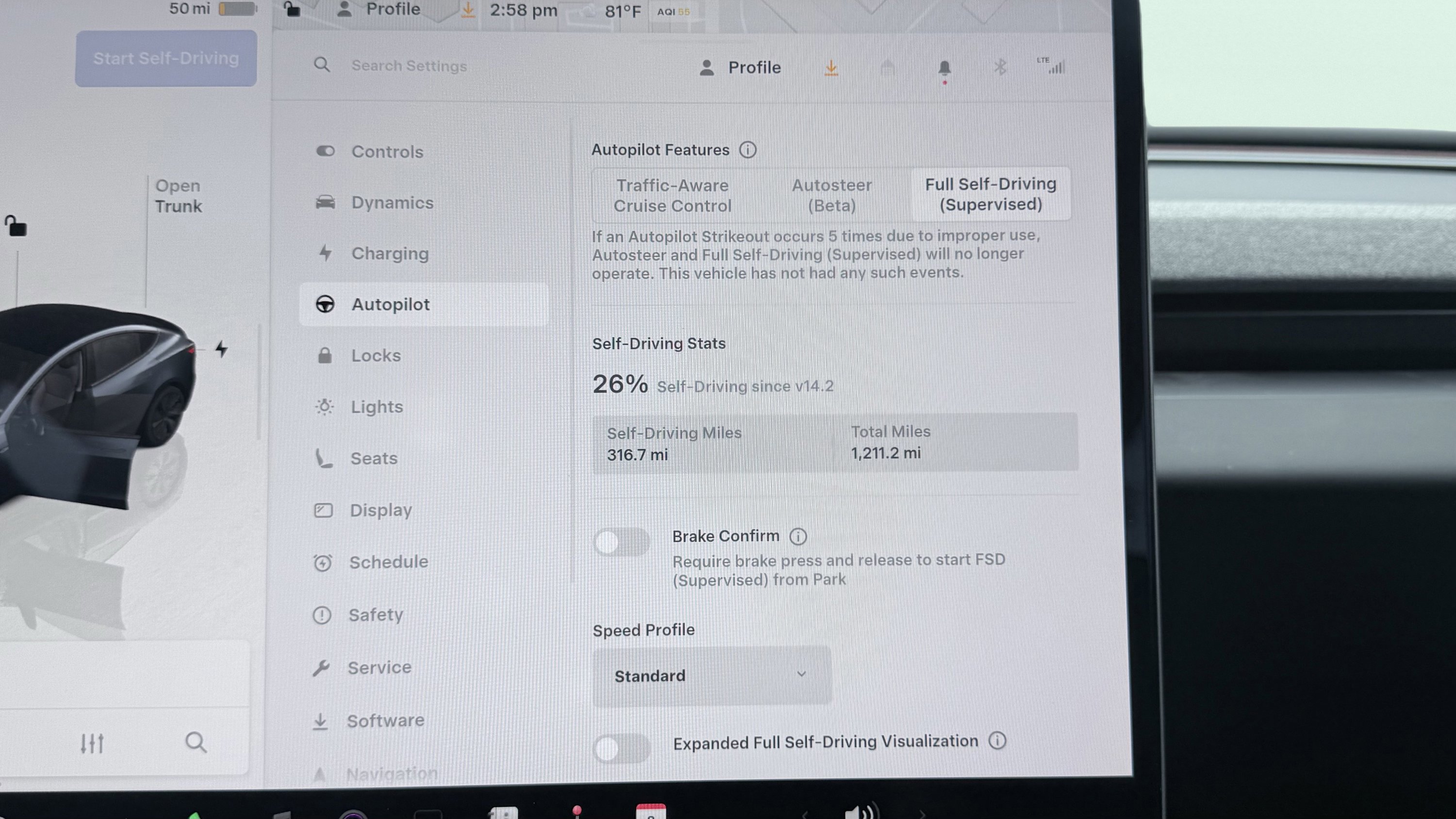Show info about Brake Confirm
This screenshot has height=819, width=1456.
coord(798,536)
